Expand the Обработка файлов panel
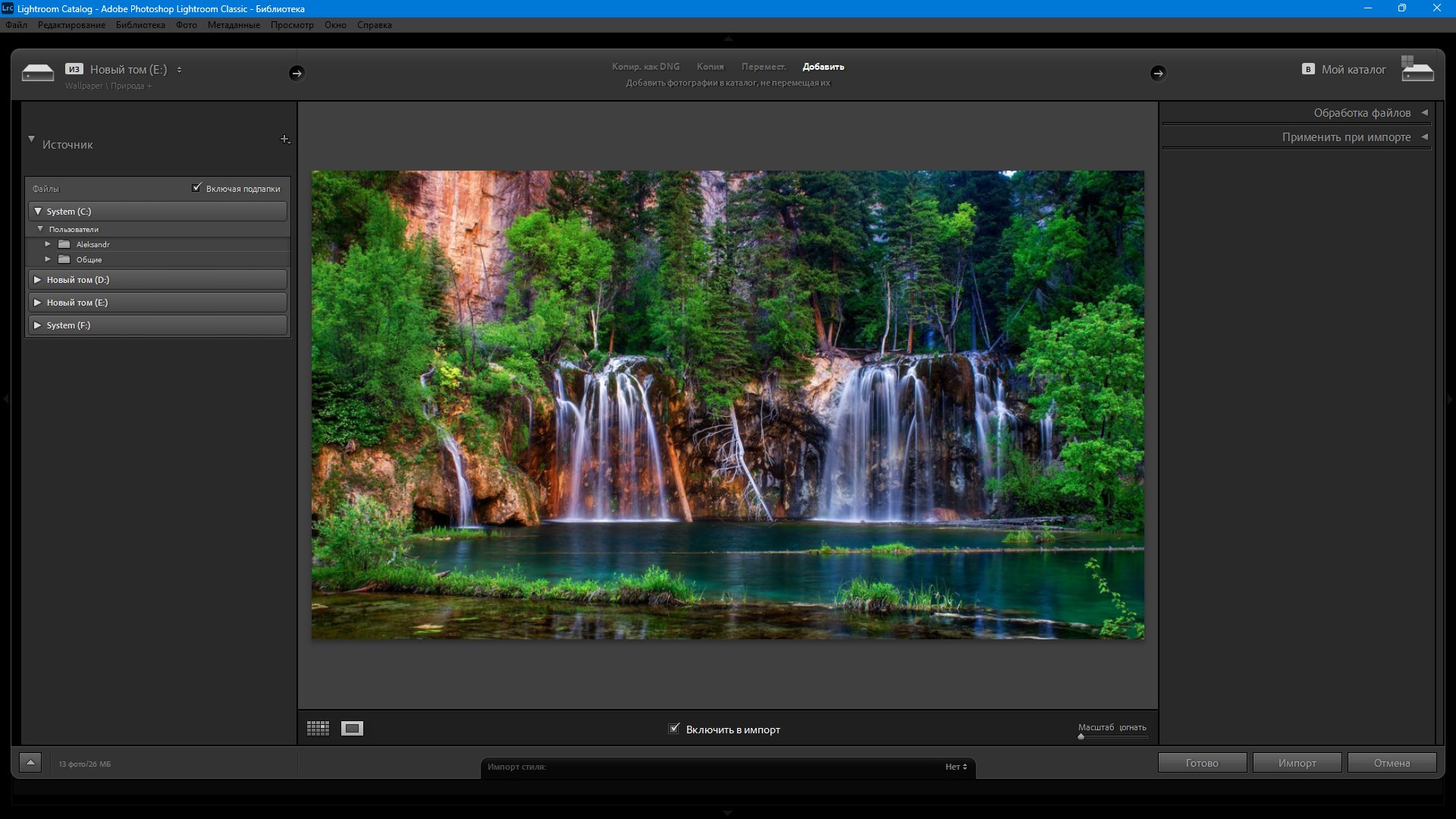This screenshot has height=819, width=1456. [1424, 113]
